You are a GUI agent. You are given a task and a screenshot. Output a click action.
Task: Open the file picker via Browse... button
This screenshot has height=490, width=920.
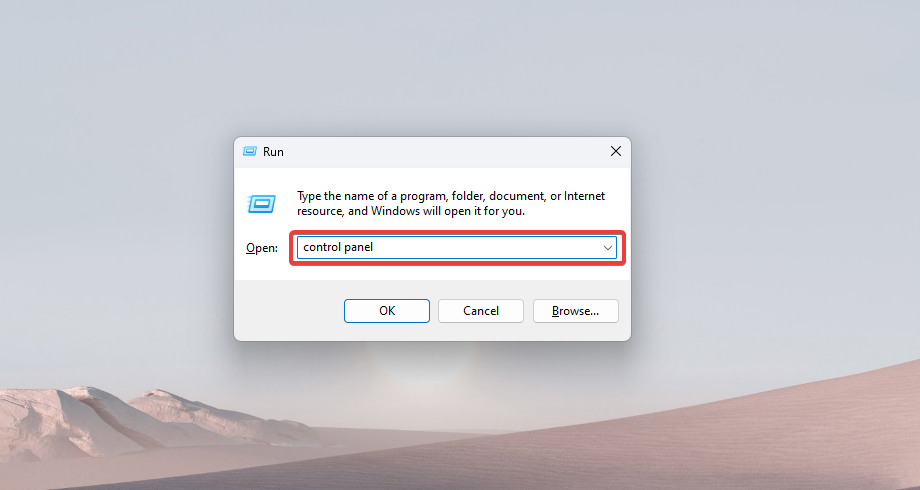[x=576, y=311]
